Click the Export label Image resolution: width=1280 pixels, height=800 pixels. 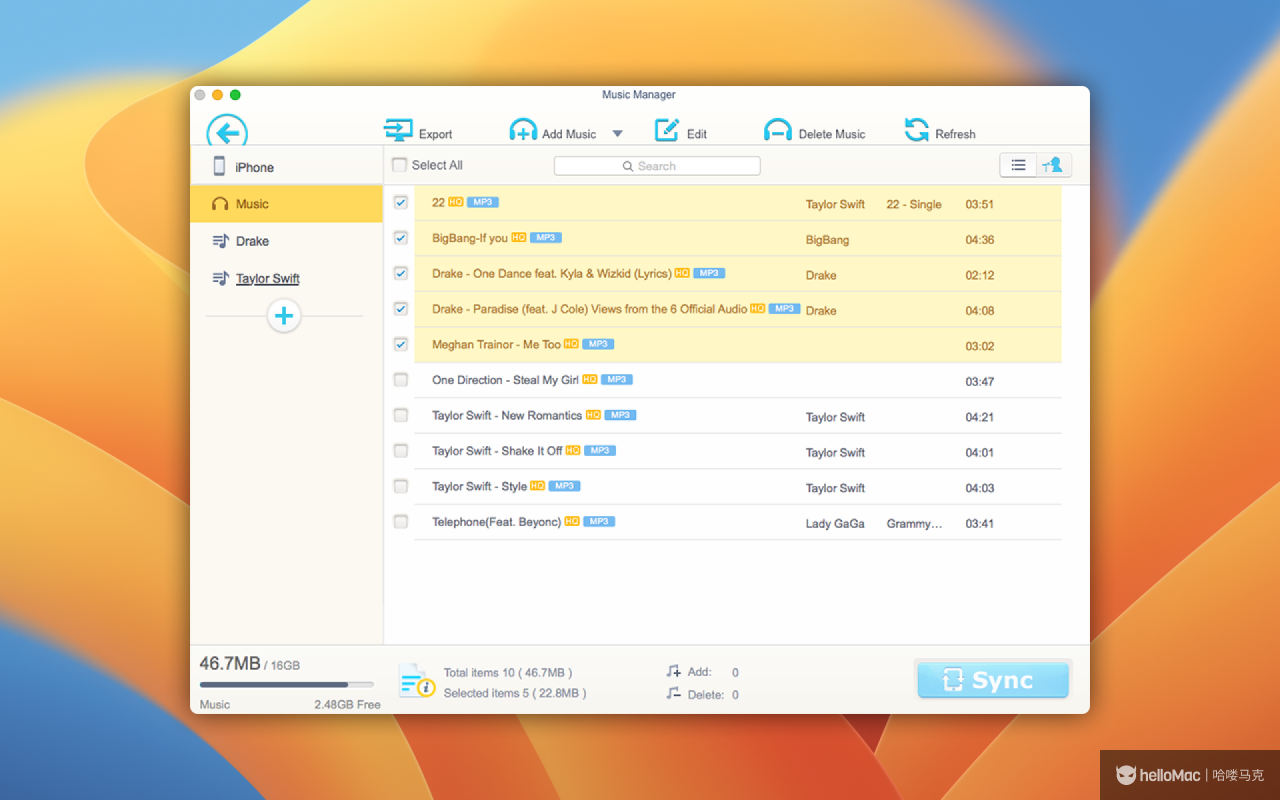436,134
